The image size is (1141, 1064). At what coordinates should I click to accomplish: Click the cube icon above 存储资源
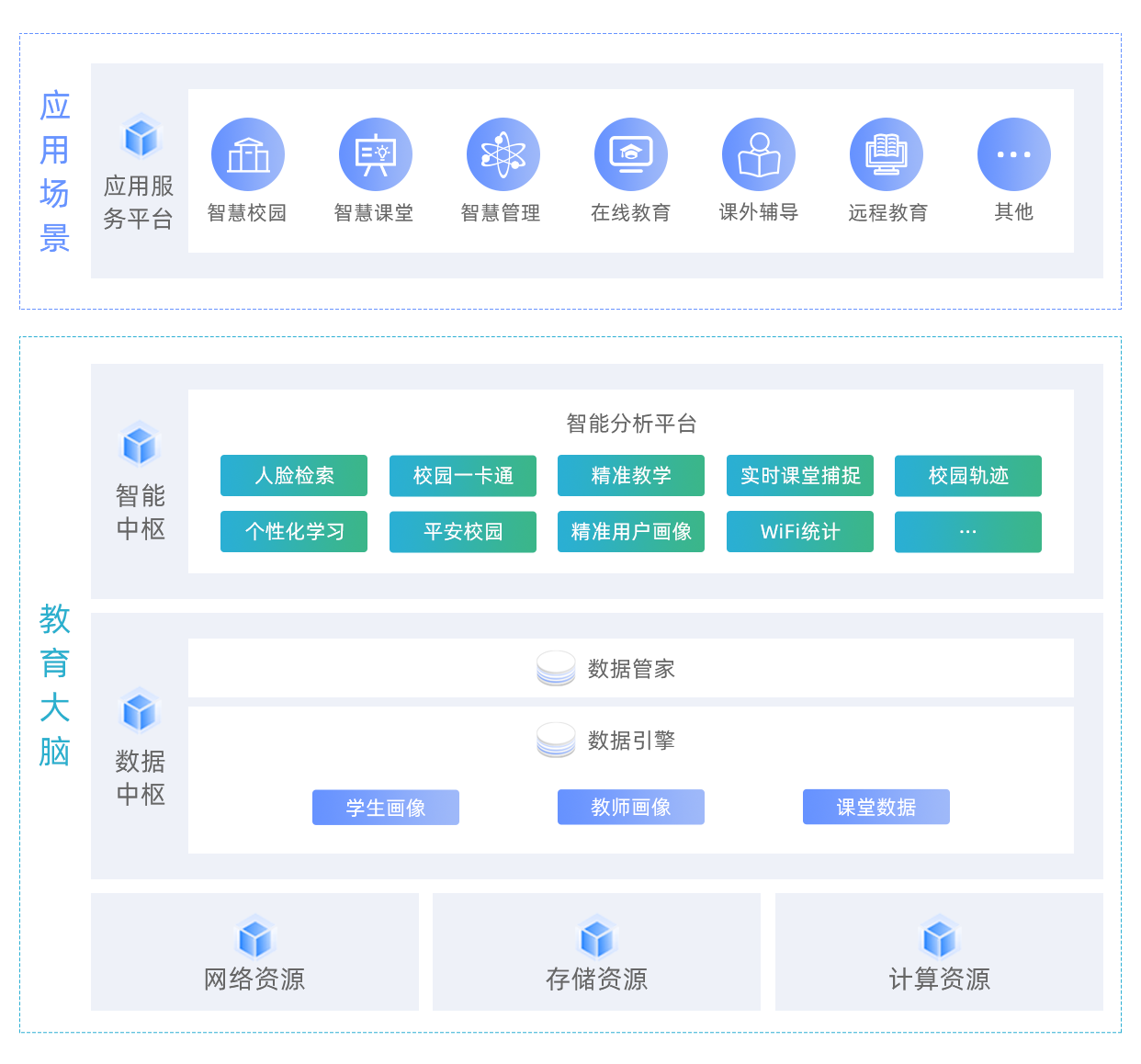click(x=596, y=938)
